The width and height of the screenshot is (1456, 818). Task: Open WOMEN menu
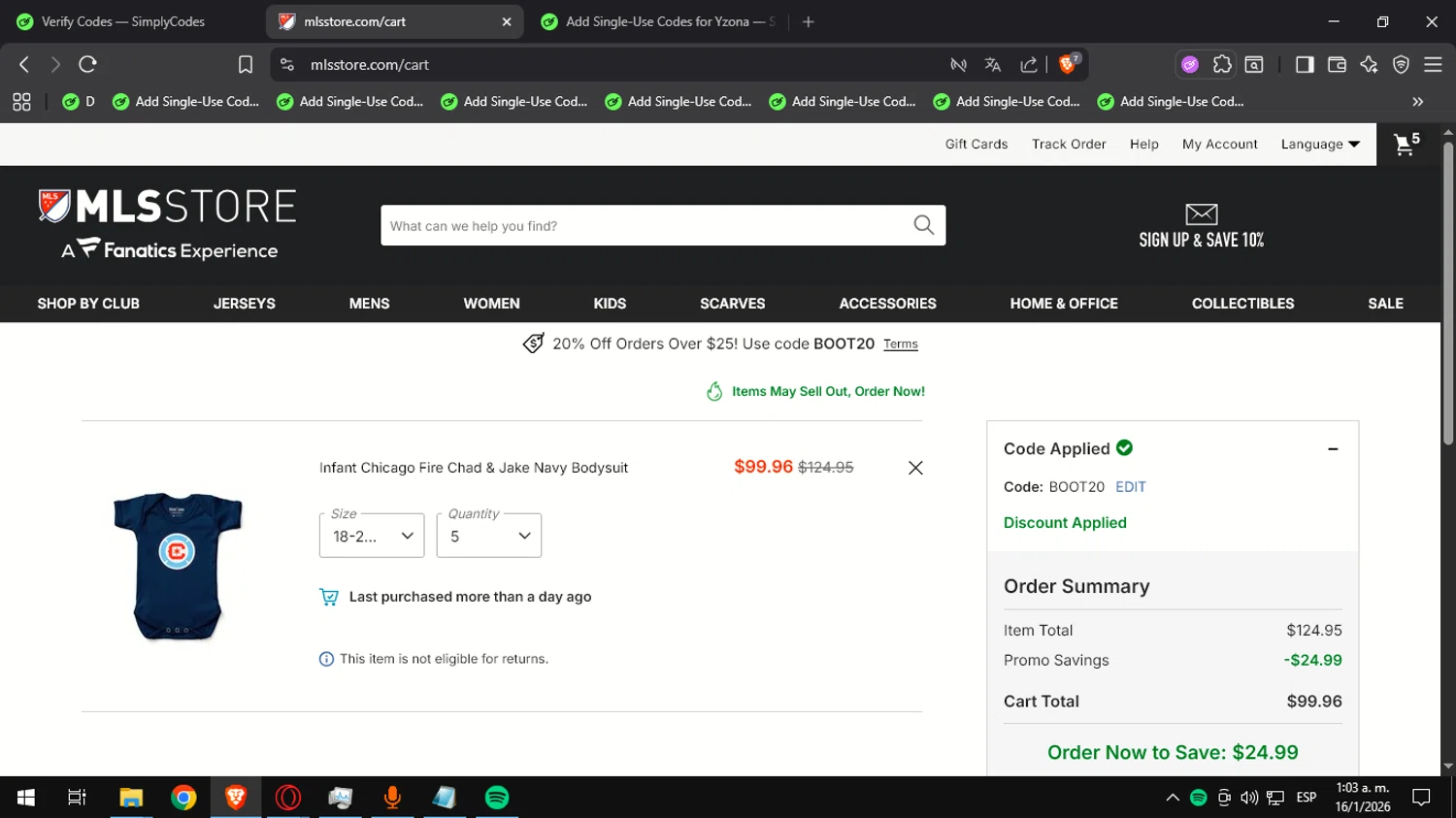[491, 304]
